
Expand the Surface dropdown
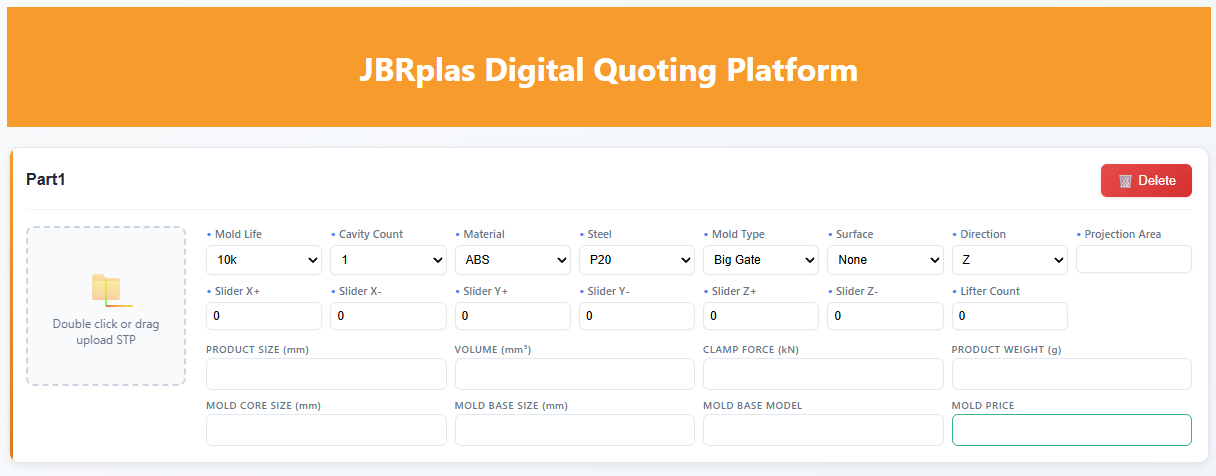(x=885, y=260)
